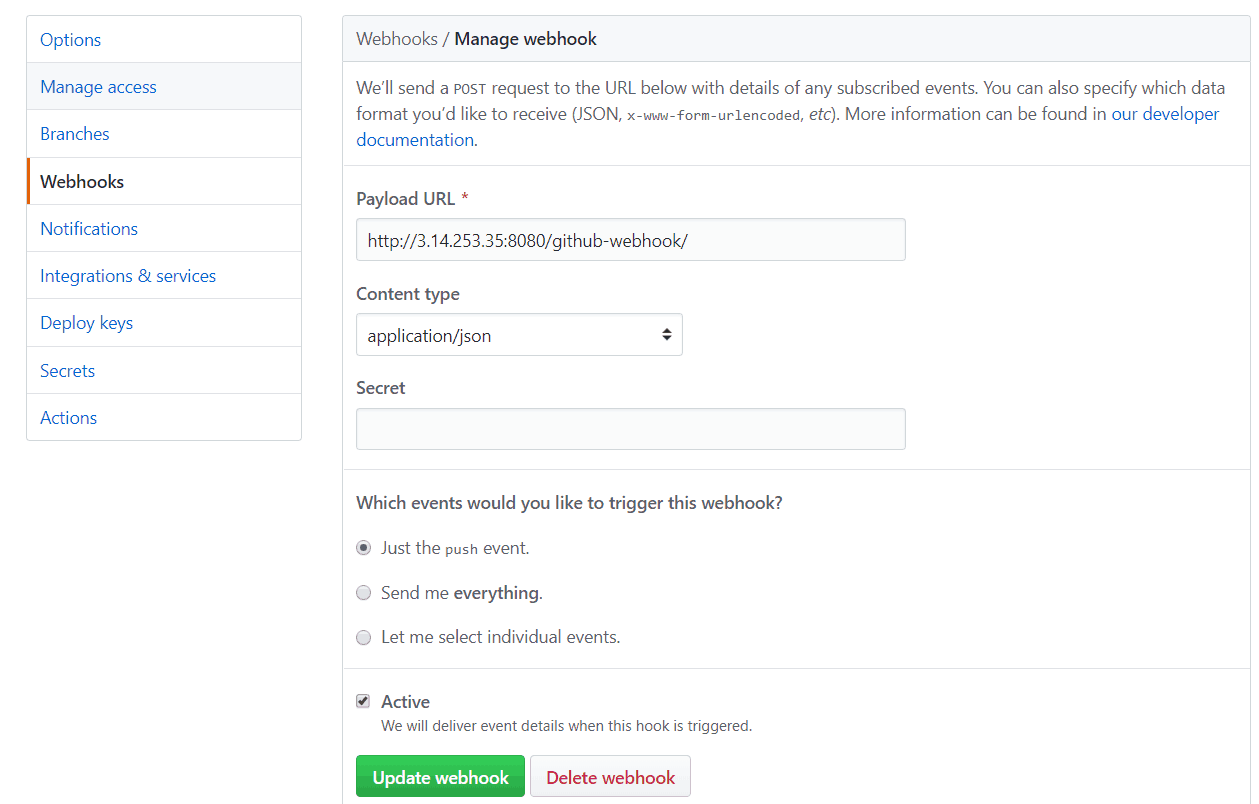Go to Manage access in sidebar
Screen dimensions: 1259x804
(98, 87)
